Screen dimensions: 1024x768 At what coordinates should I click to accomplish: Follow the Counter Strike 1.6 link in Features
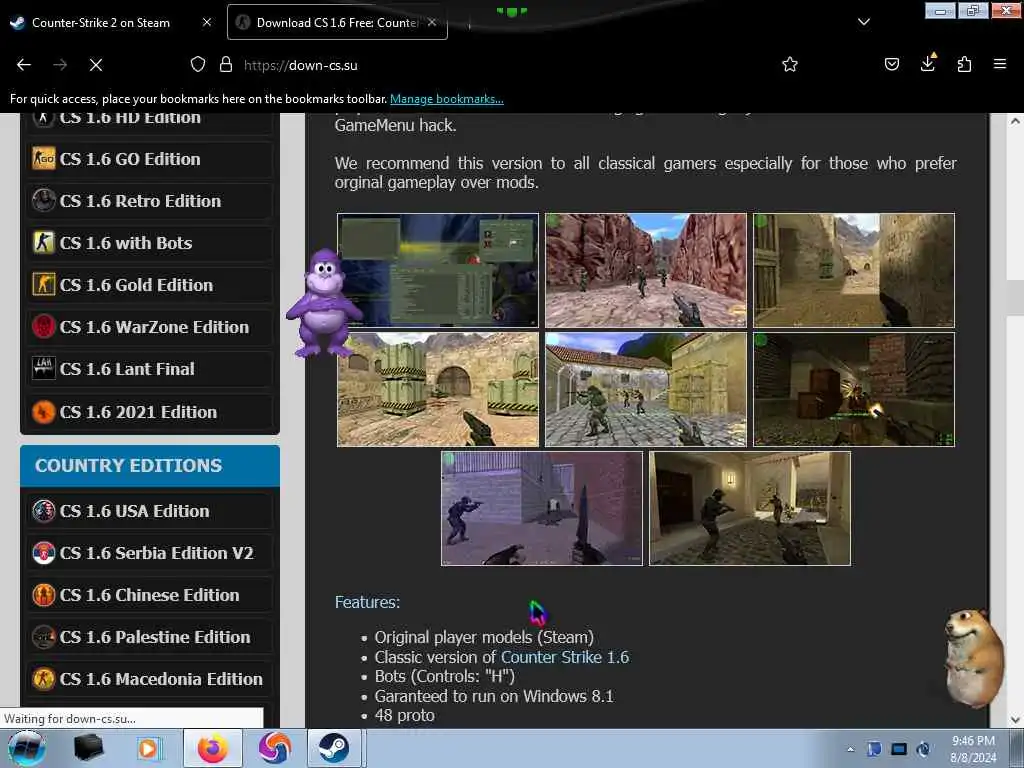pyautogui.click(x=565, y=657)
